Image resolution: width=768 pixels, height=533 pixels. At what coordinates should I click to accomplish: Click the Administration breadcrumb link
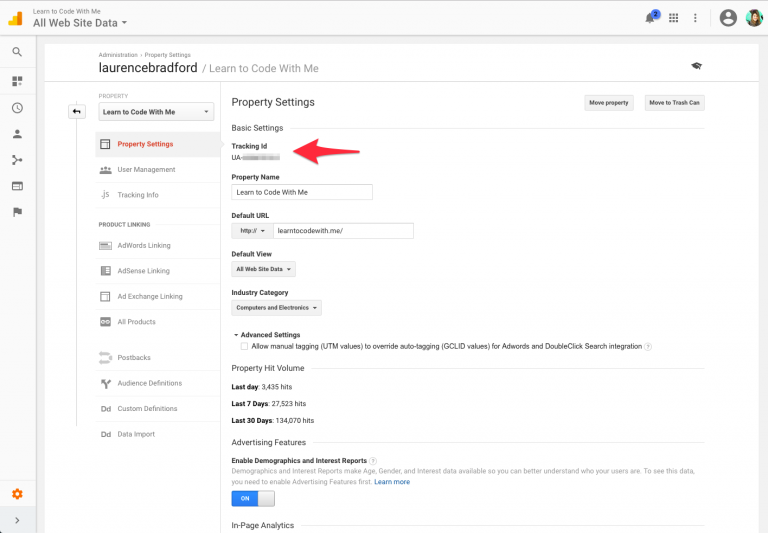click(118, 55)
